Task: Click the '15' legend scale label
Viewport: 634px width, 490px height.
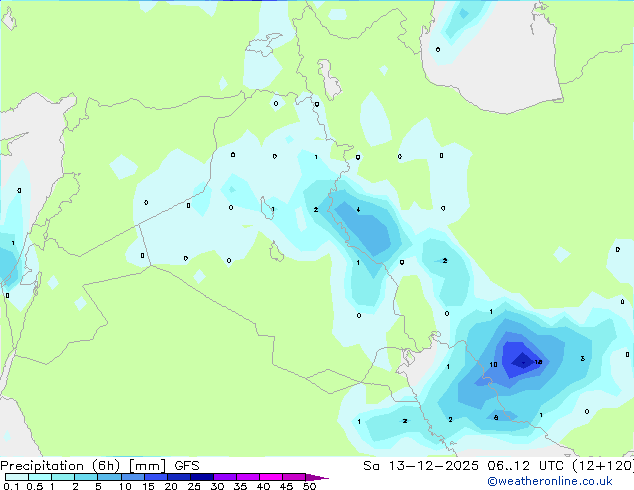Action: click(148, 486)
